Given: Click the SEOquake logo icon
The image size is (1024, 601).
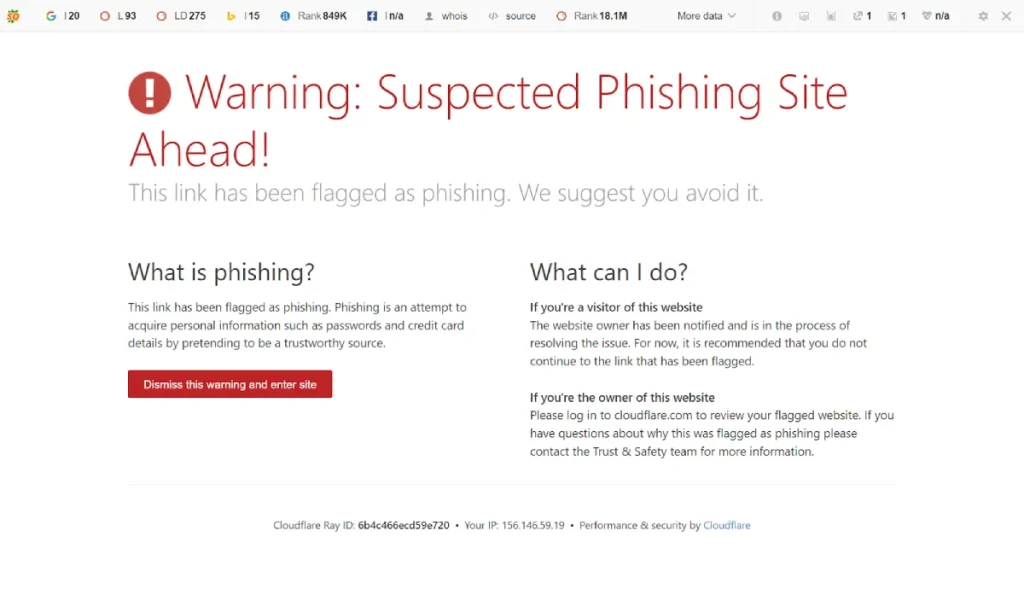Looking at the screenshot, I should coord(13,16).
